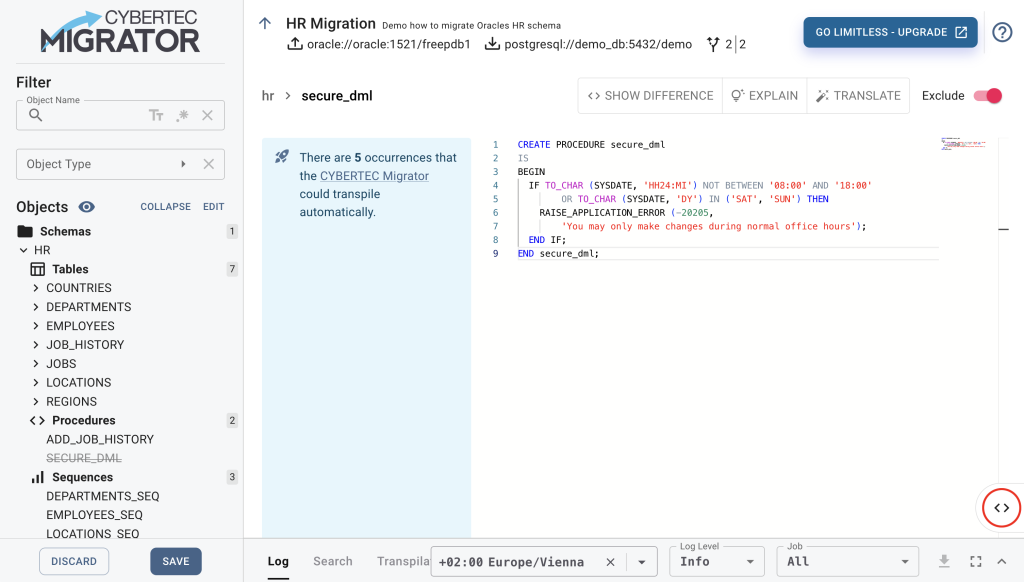
Task: Click EDIT in the Objects header
Action: tap(214, 206)
